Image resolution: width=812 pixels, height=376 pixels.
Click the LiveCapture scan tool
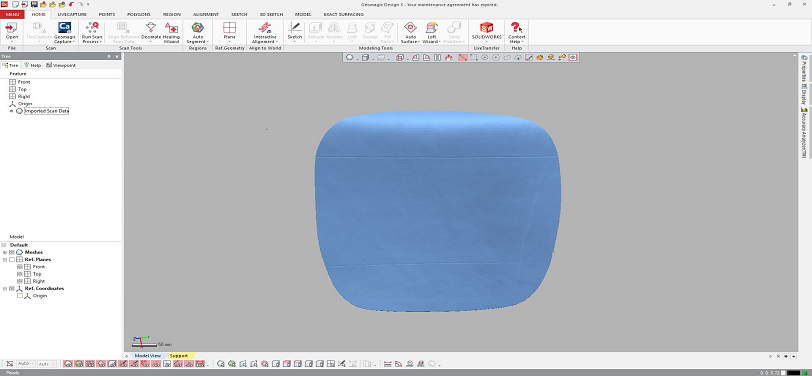[39, 30]
